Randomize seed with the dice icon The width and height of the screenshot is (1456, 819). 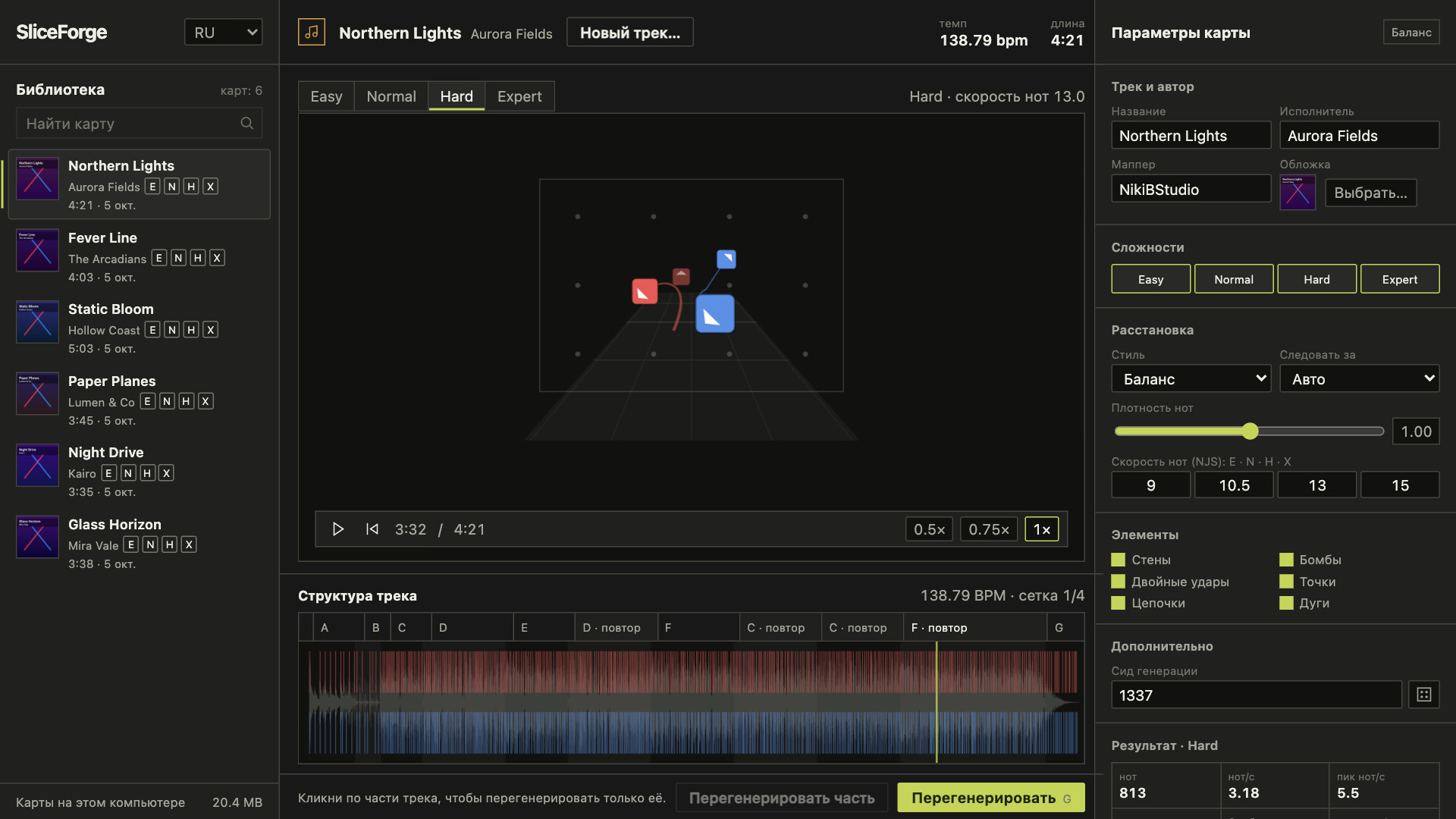[x=1423, y=695]
